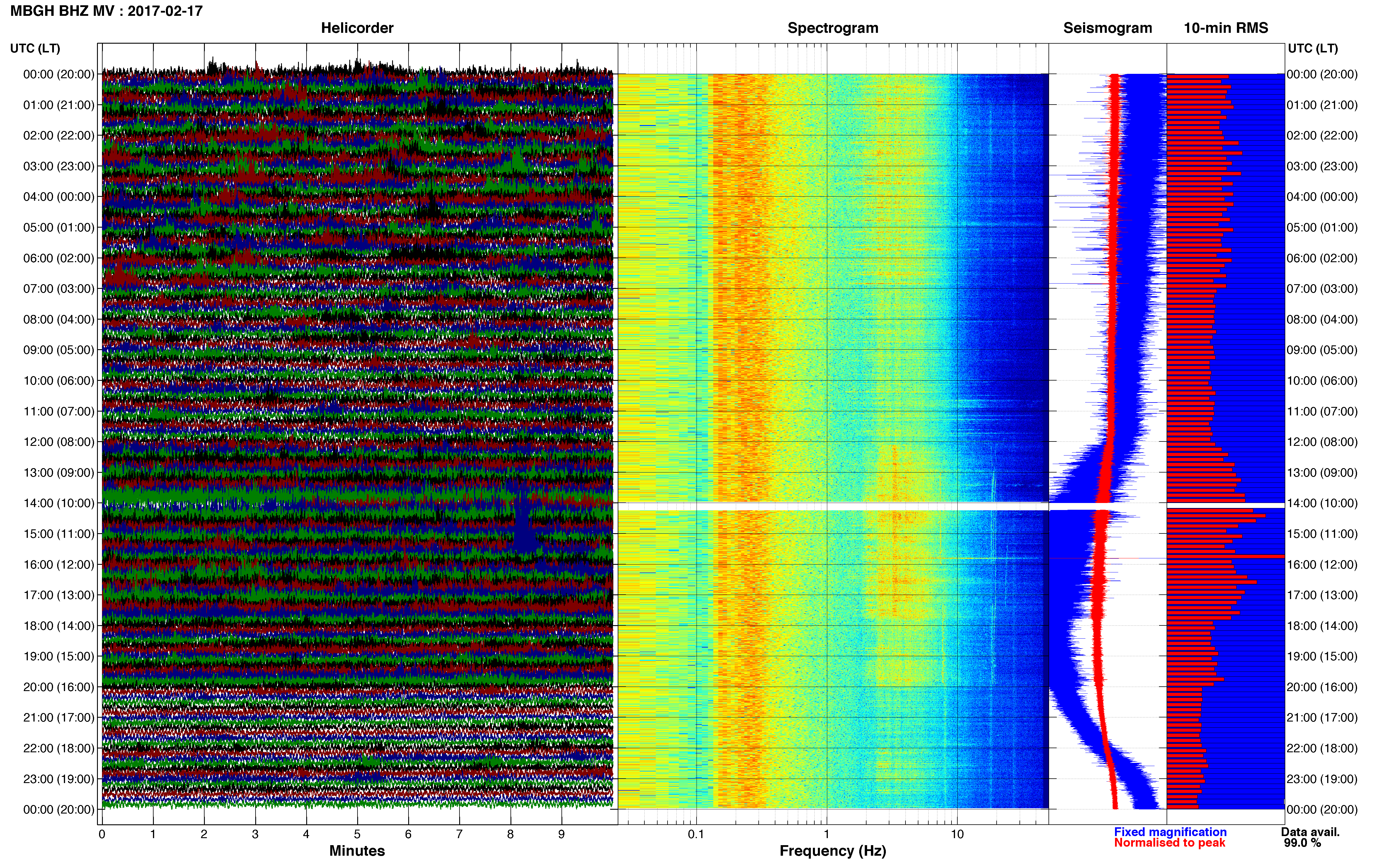Select '22:00 (18:00)' on the left time axis
The width and height of the screenshot is (1389, 868).
tap(59, 748)
